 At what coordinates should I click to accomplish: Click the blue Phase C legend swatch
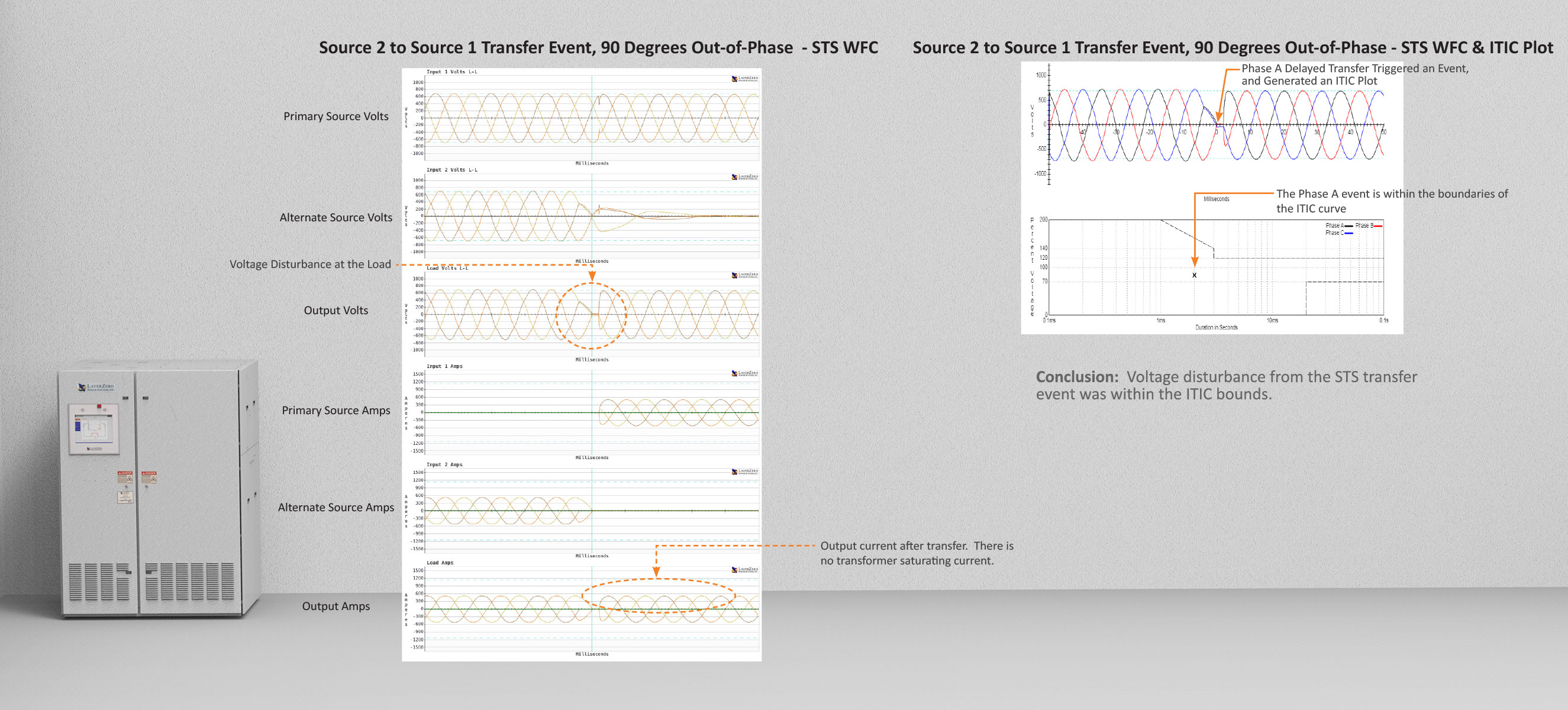coord(1349,233)
